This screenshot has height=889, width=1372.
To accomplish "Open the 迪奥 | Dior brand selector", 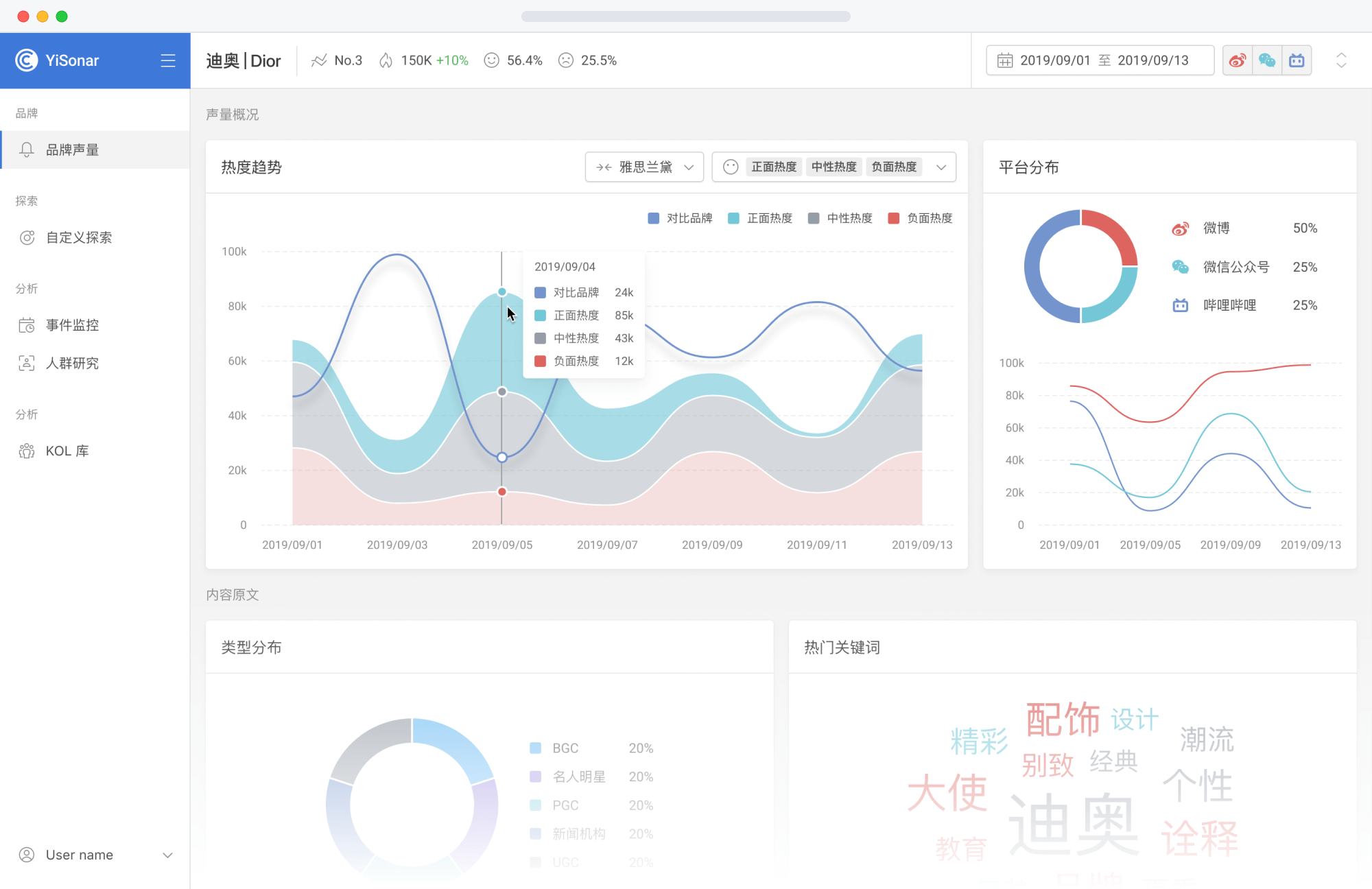I will coord(244,60).
